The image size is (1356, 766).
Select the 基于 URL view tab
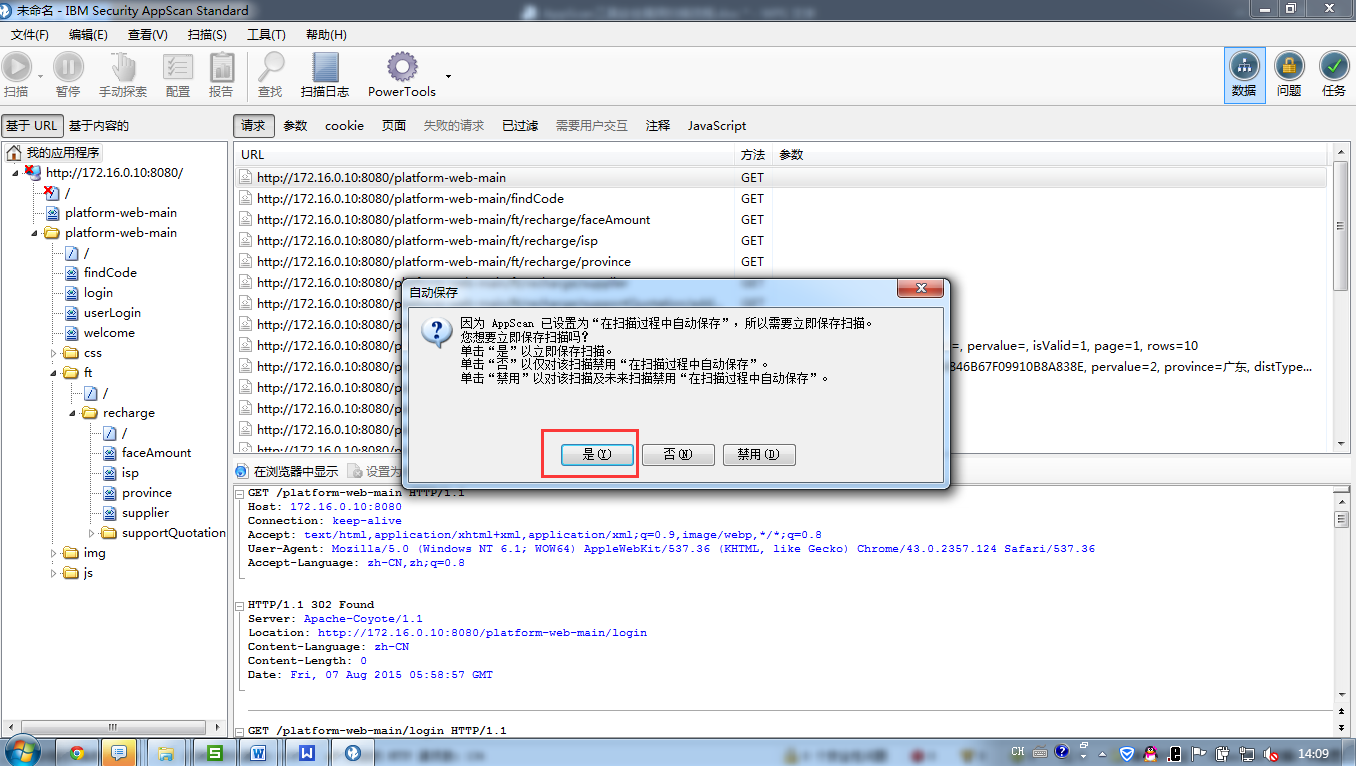click(x=32, y=126)
